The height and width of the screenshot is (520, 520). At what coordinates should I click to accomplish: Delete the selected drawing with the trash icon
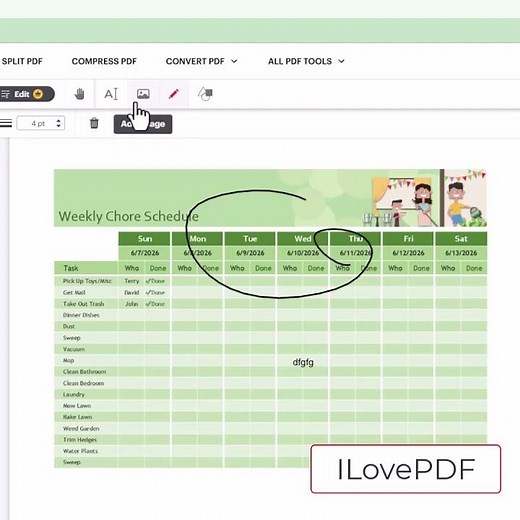pos(94,123)
